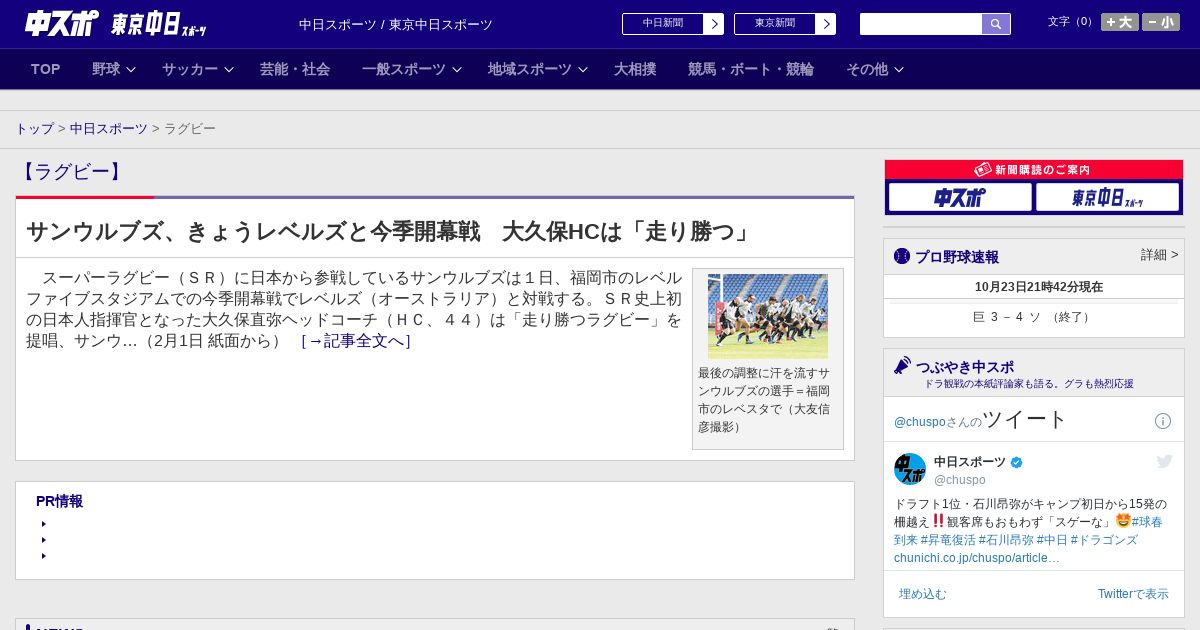Expand chevron next to サッカー
Image resolution: width=1200 pixels, height=630 pixels.
pos(228,70)
